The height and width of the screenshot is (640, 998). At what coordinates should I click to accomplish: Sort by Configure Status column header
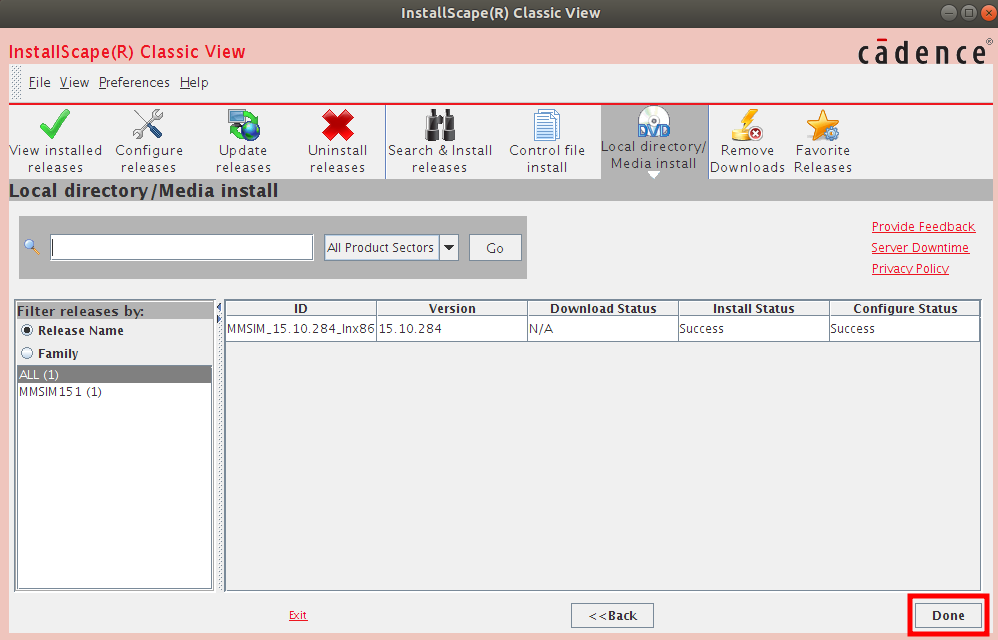click(x=904, y=308)
